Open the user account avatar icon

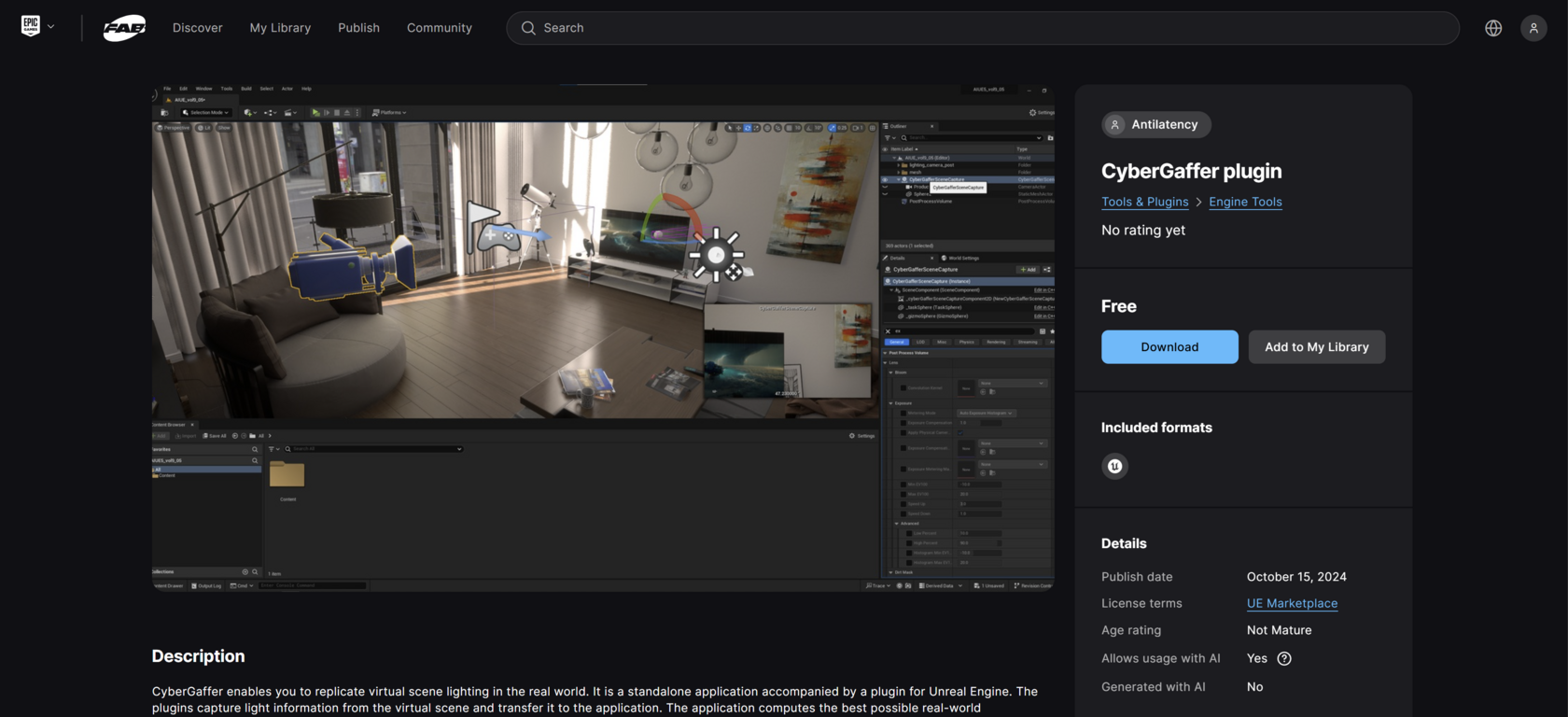1533,28
